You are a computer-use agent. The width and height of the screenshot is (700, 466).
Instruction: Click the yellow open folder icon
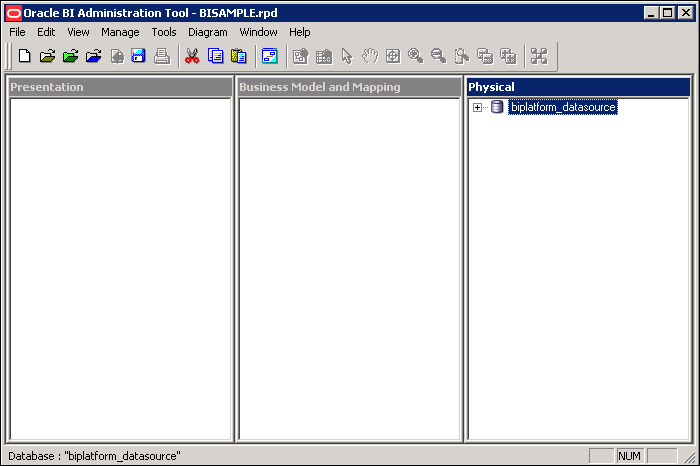(x=47, y=56)
